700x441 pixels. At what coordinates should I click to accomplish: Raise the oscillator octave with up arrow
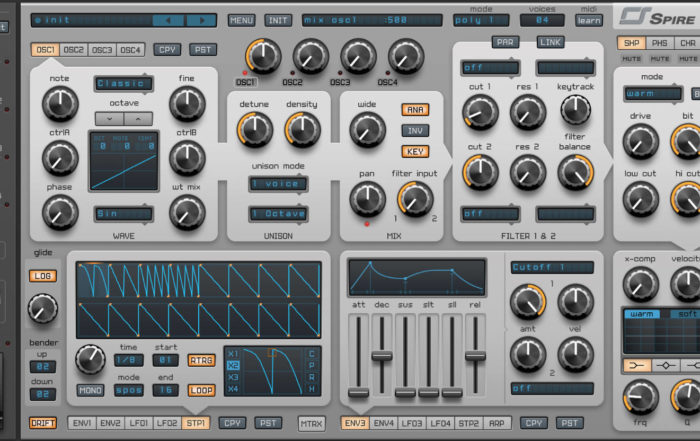(x=138, y=119)
